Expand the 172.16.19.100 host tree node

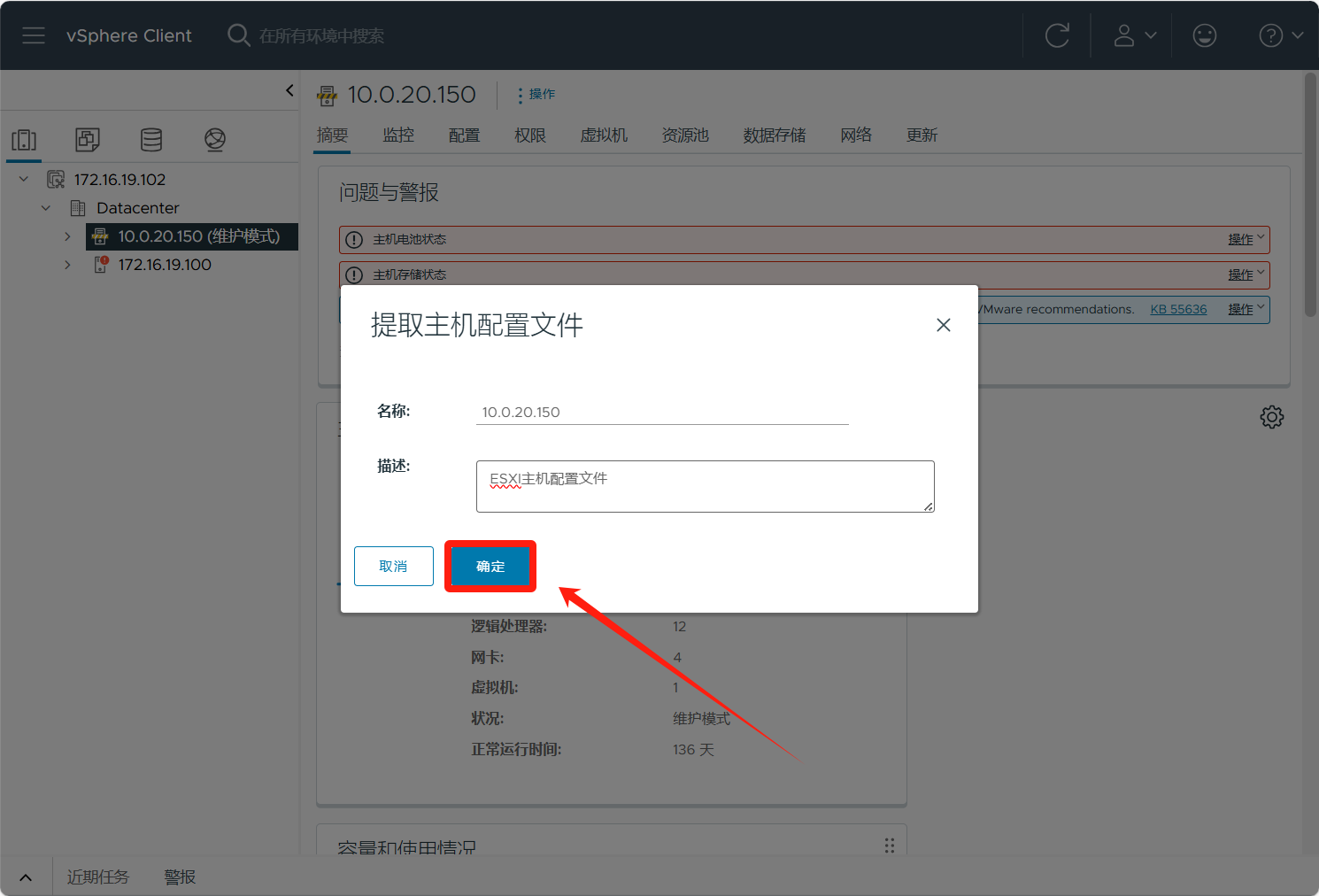[67, 265]
